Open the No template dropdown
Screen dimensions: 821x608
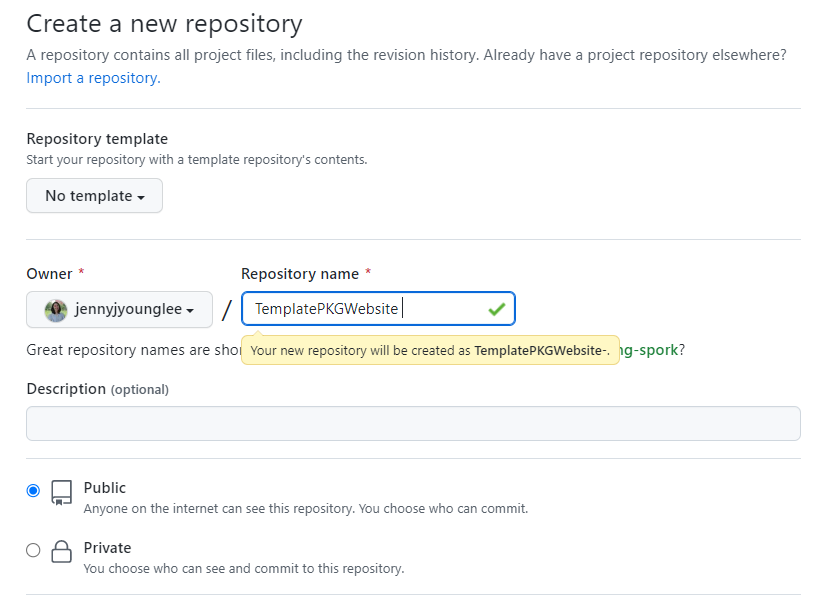pyautogui.click(x=94, y=196)
